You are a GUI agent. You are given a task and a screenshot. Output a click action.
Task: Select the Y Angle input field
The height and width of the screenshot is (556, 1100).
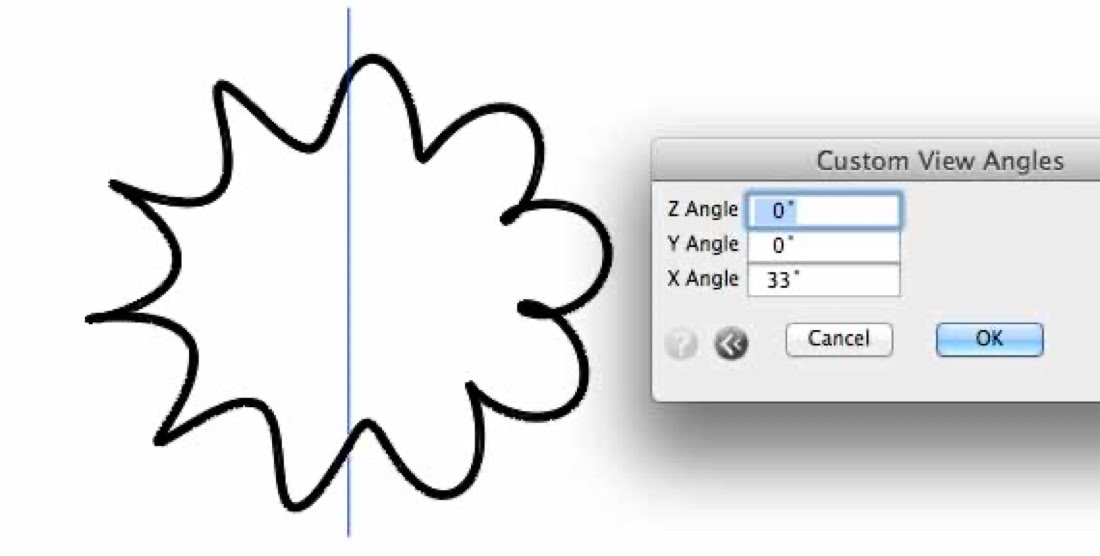coord(823,245)
